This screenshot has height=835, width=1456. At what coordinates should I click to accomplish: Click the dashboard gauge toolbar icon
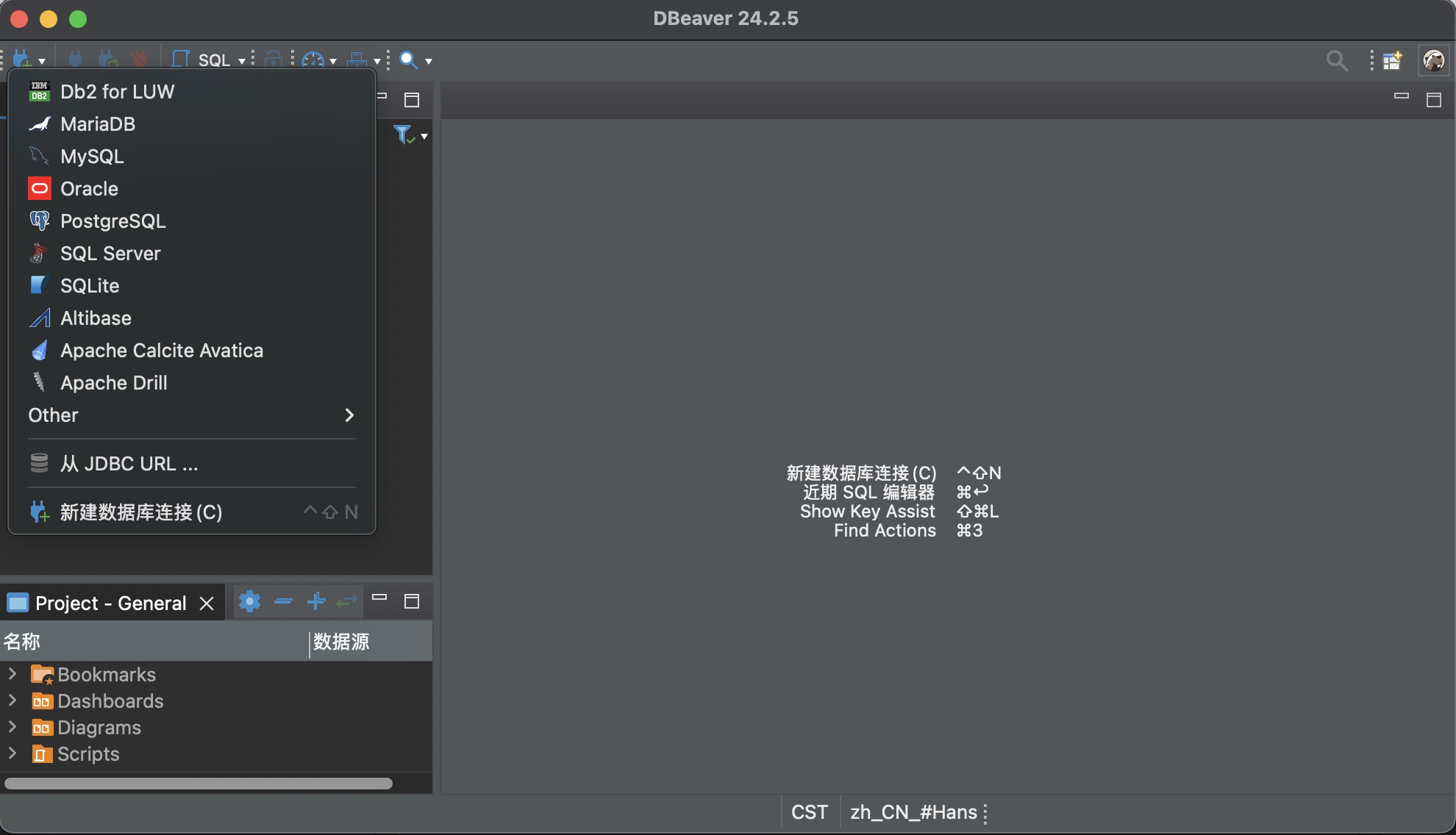[313, 60]
